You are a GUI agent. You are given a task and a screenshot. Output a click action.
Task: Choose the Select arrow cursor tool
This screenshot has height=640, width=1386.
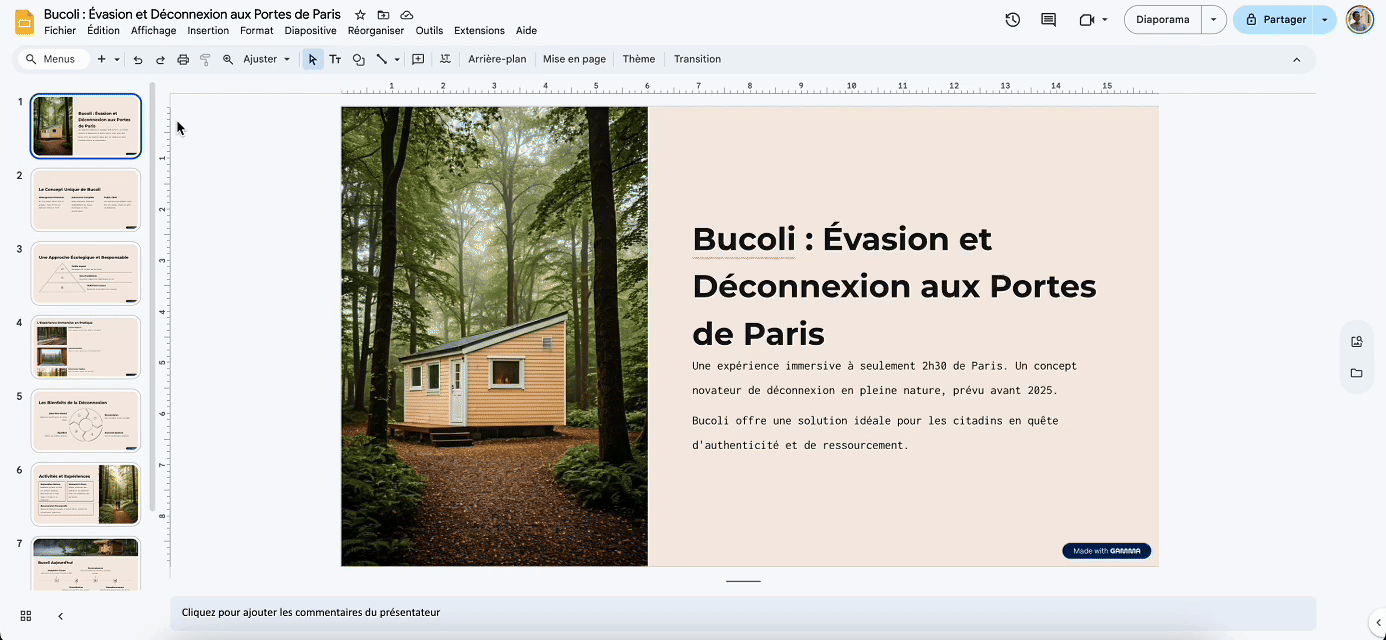(x=312, y=59)
